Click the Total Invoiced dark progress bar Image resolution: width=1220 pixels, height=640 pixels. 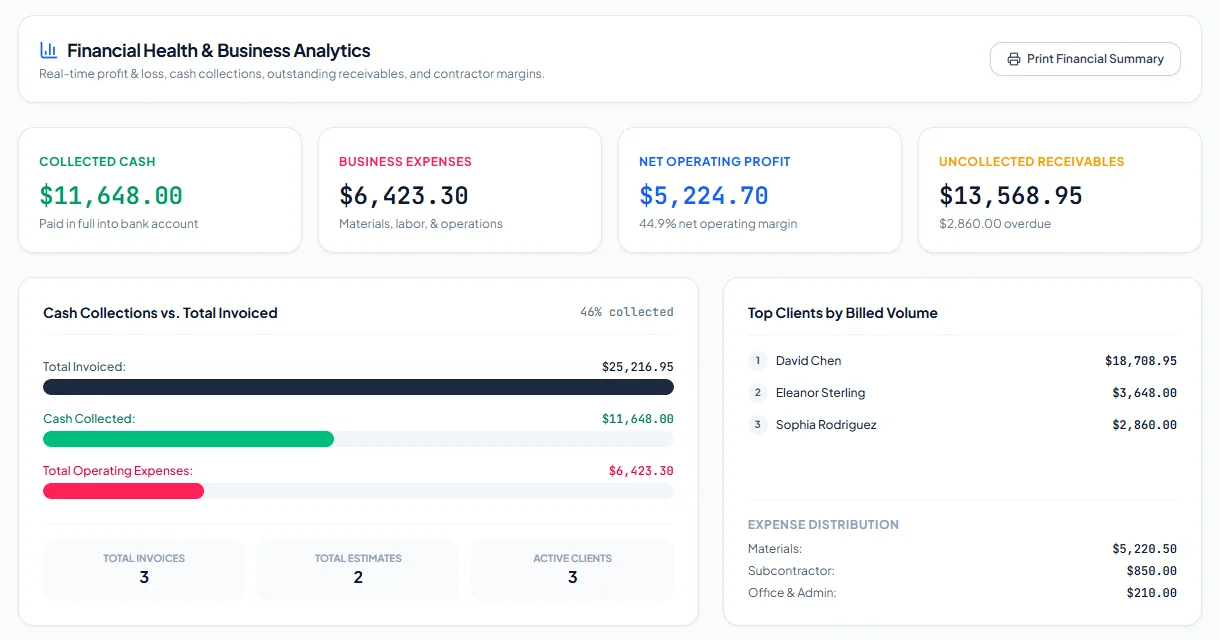(x=358, y=387)
